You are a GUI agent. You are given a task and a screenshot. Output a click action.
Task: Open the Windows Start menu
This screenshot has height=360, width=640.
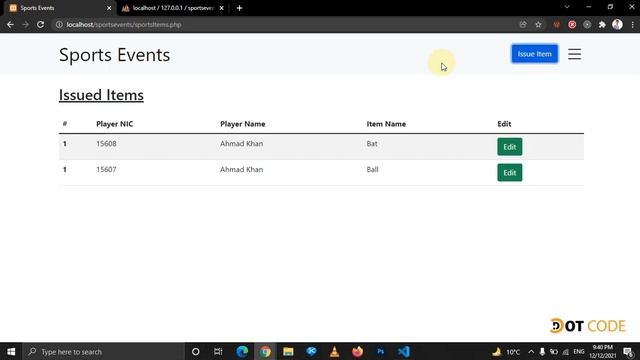point(11,351)
